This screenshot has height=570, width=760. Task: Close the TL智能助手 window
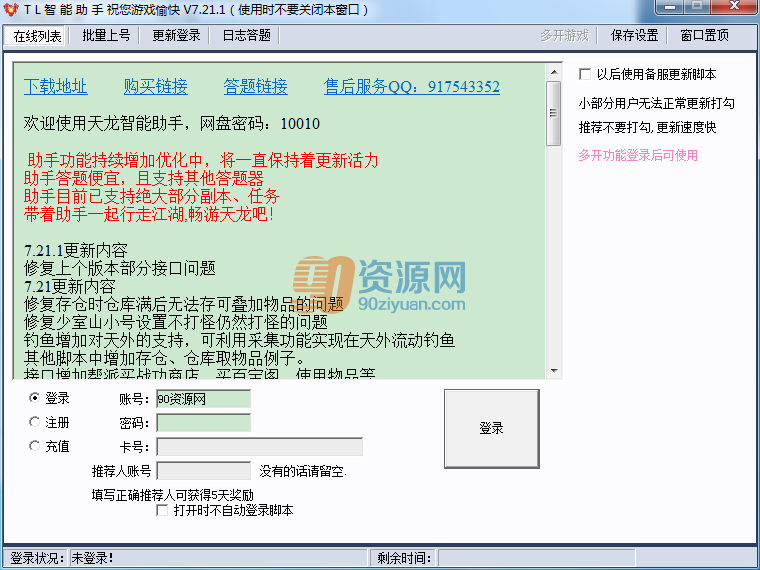pyautogui.click(x=734, y=7)
